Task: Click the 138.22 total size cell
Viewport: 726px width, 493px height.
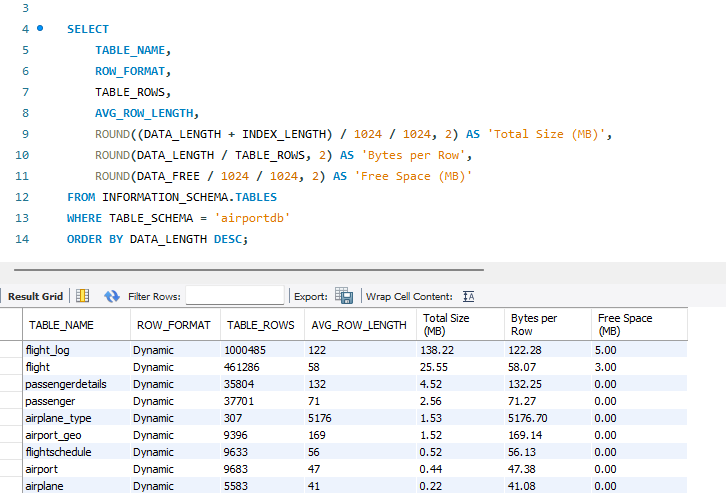Action: coord(435,350)
